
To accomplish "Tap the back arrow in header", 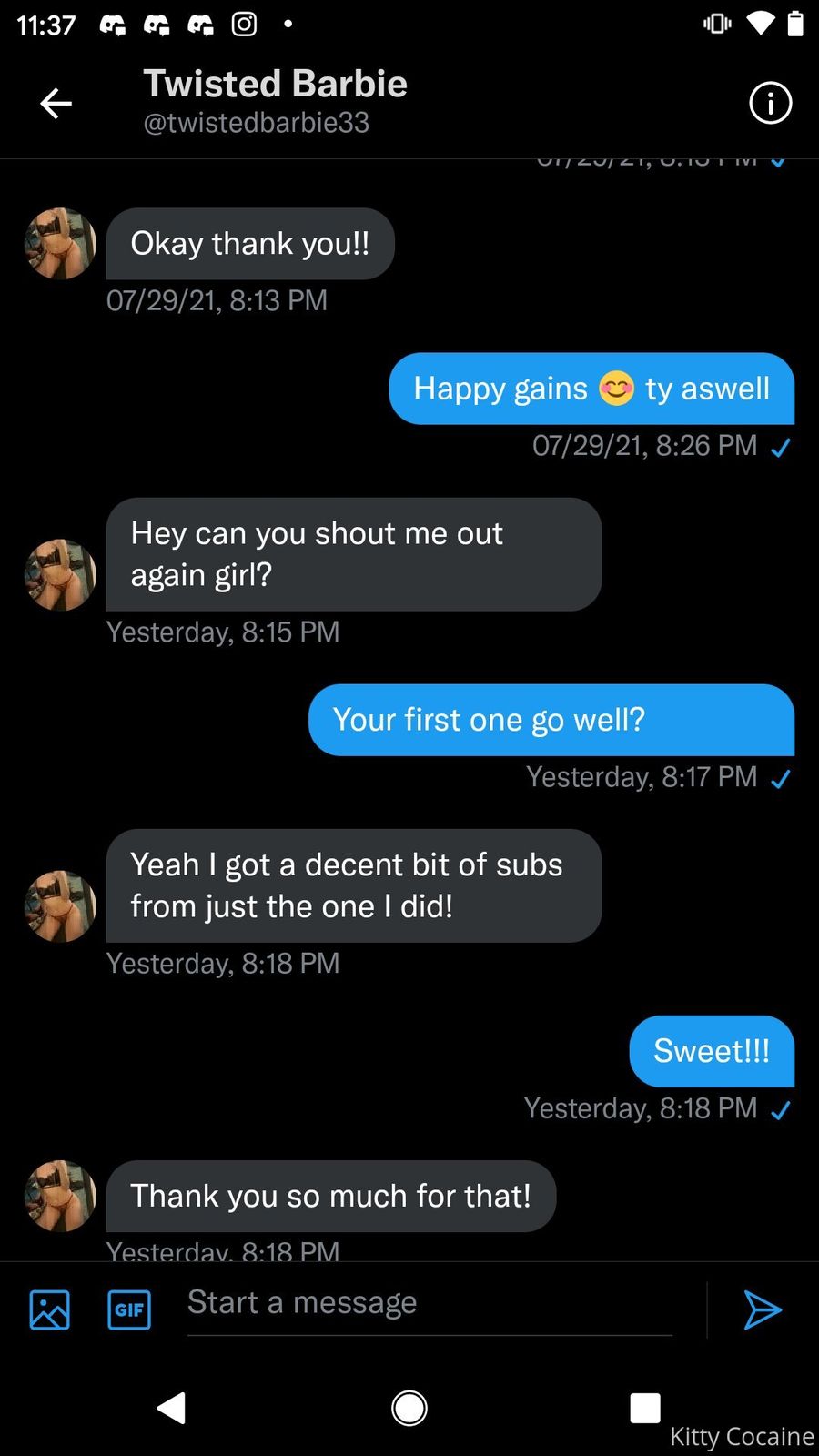I will [x=56, y=104].
